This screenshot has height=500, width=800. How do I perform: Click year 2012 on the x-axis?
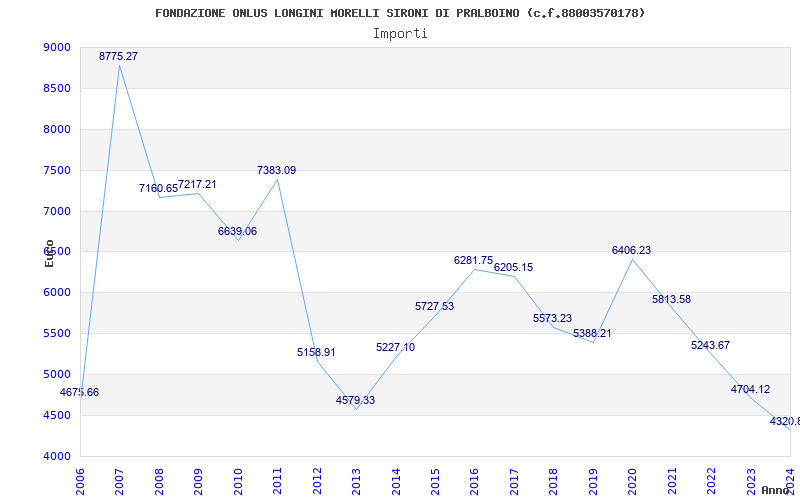tap(317, 482)
